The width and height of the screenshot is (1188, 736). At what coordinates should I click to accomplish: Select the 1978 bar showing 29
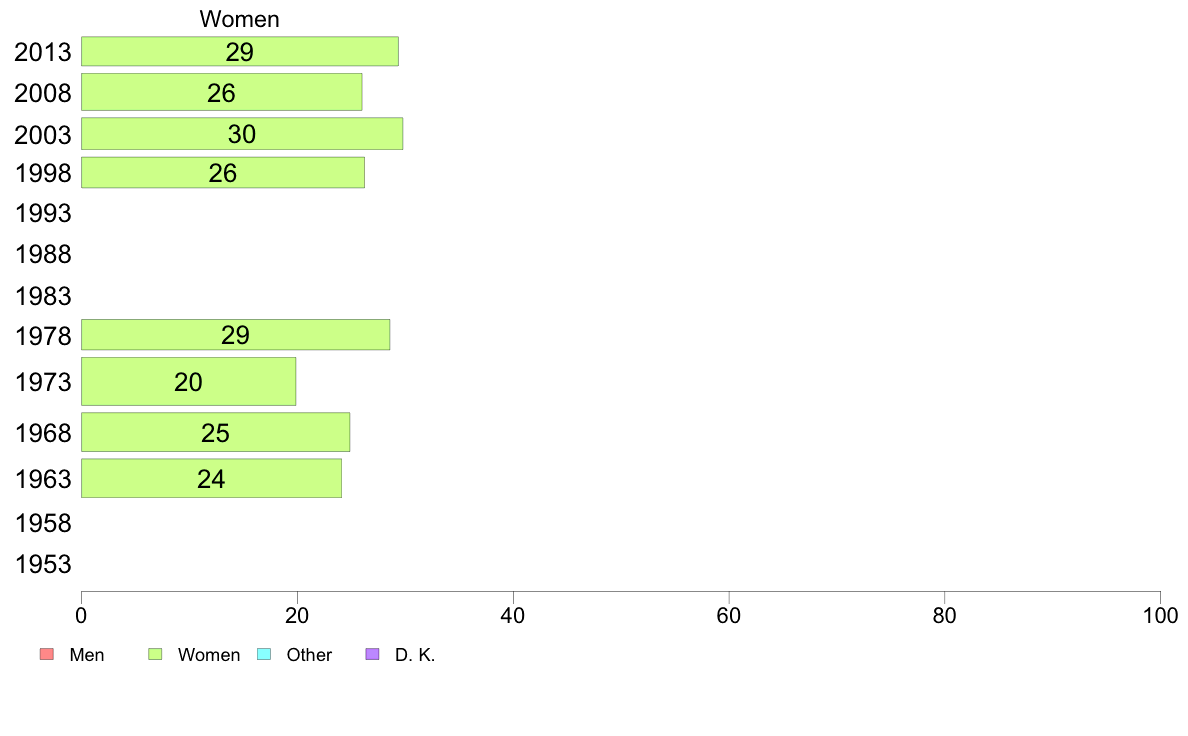point(236,335)
